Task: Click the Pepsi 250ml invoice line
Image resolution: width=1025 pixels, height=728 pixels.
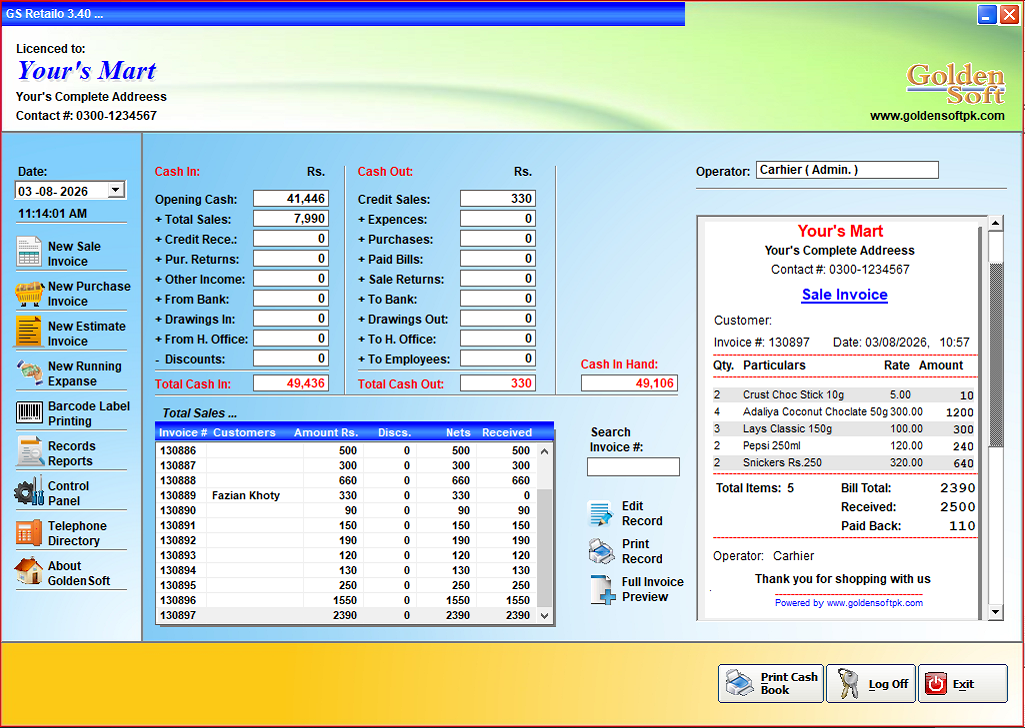Action: pos(844,446)
